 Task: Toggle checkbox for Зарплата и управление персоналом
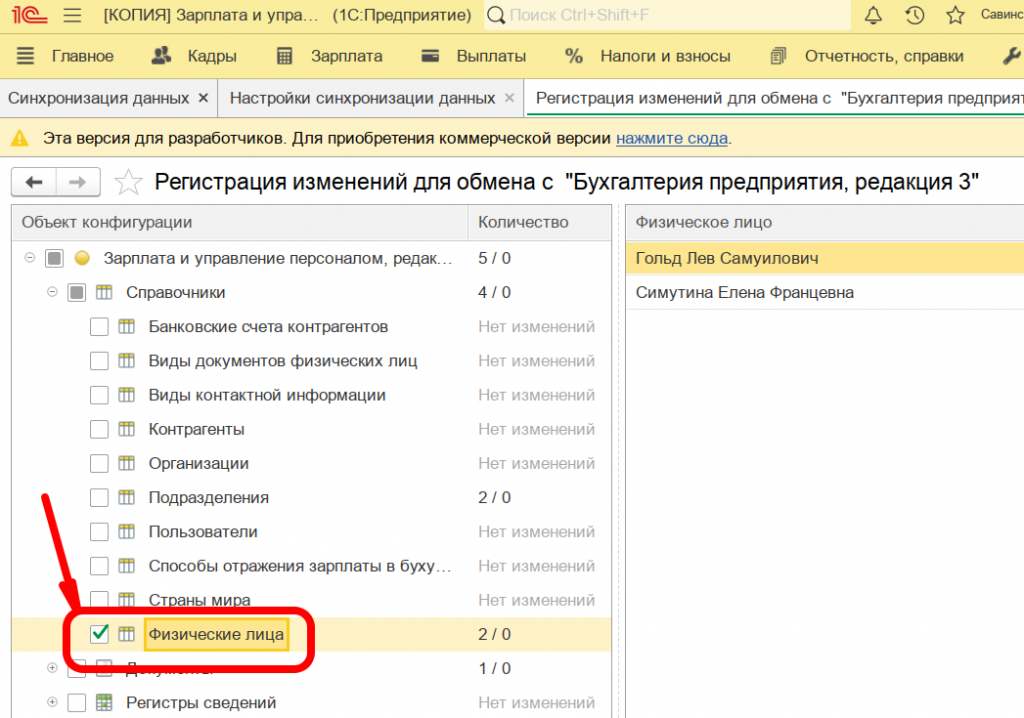point(54,258)
